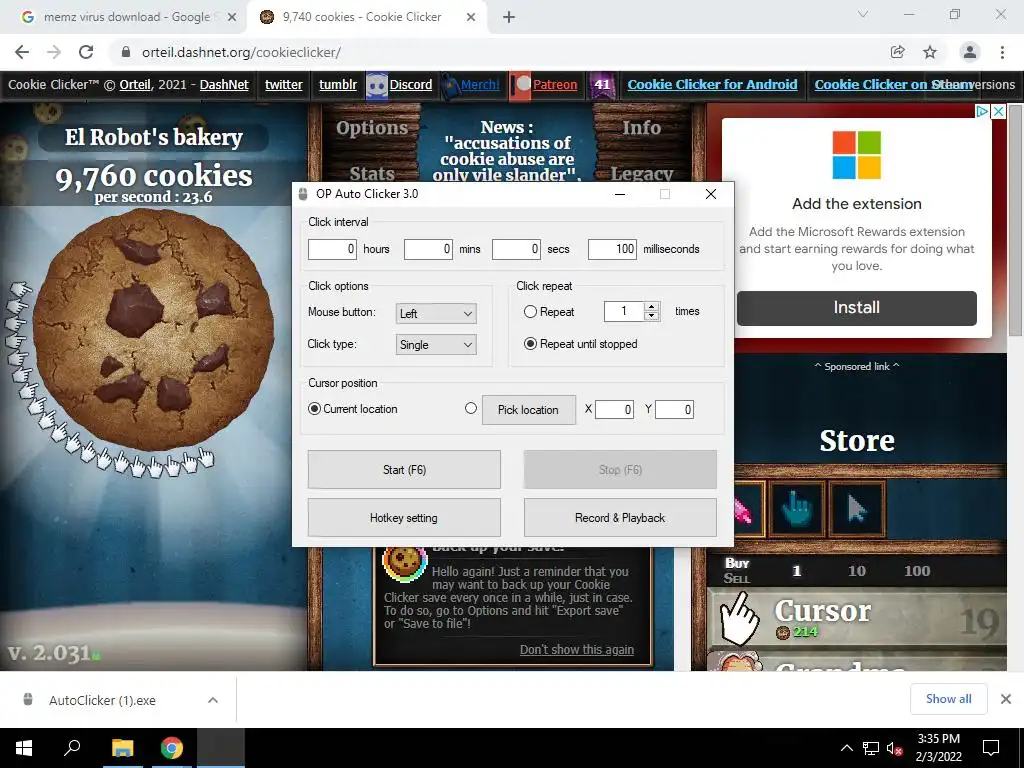The width and height of the screenshot is (1024, 768).
Task: Show hidden system tray icons
Action: (846, 748)
